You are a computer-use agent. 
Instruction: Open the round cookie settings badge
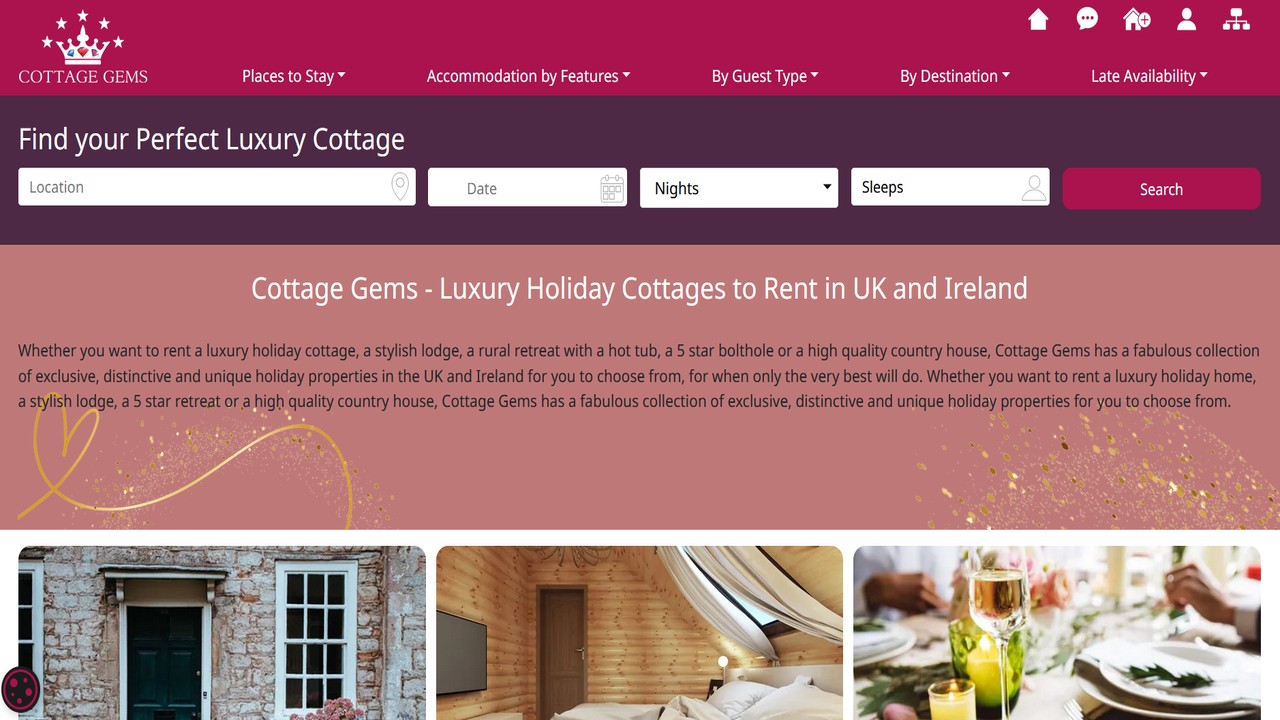[x=20, y=688]
